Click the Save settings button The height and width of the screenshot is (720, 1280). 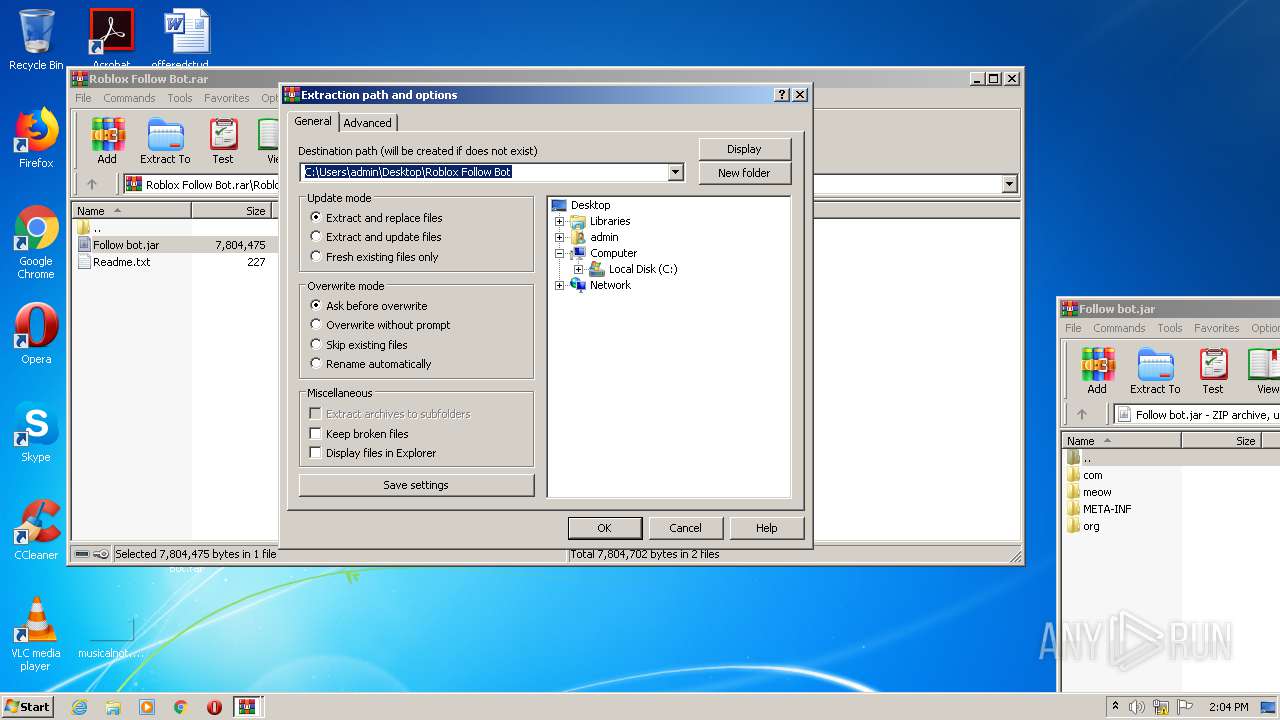point(416,485)
